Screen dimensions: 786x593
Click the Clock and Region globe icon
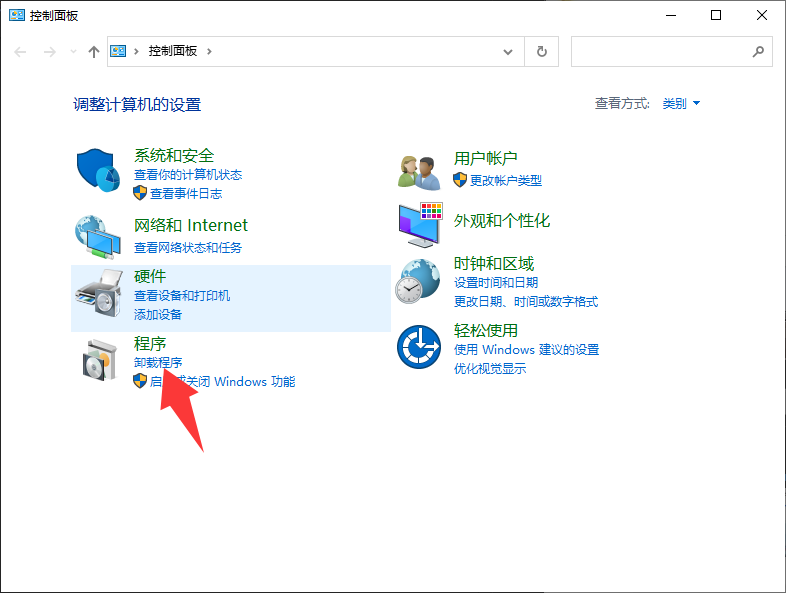pos(418,280)
